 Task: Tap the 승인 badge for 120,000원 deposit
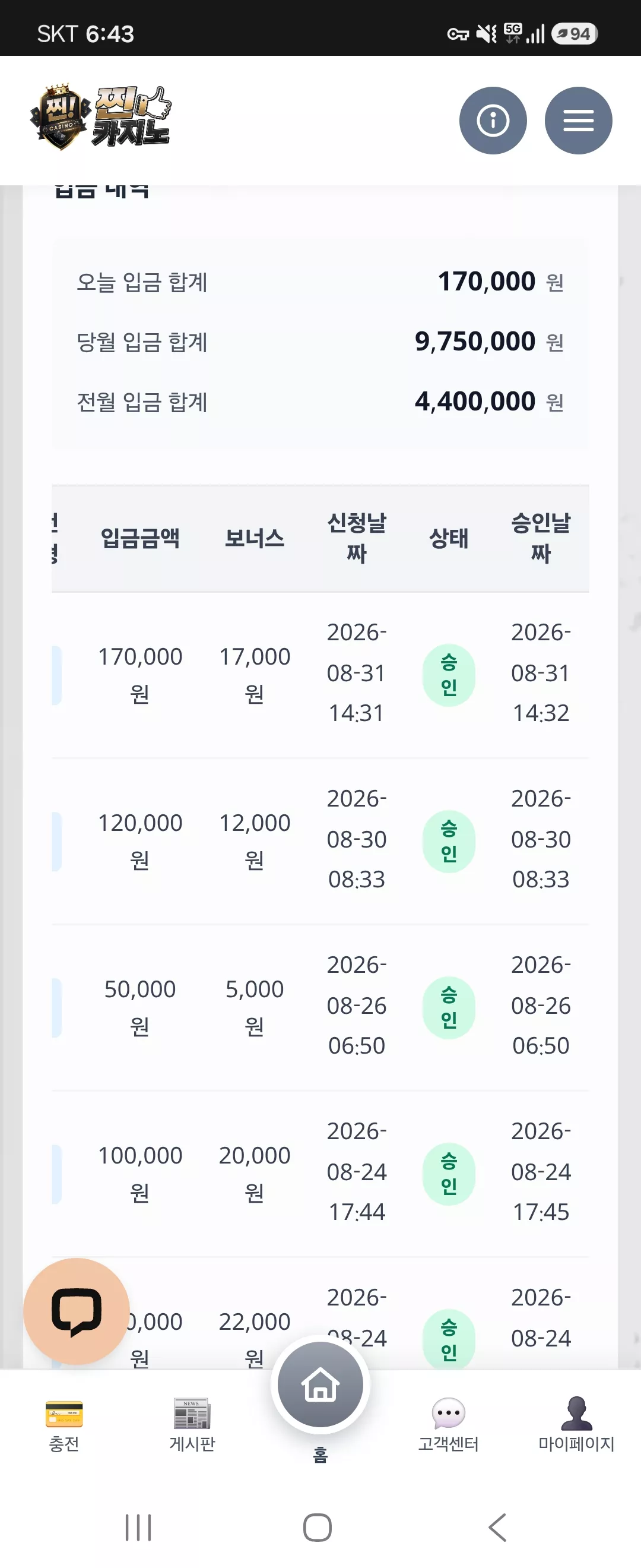[x=449, y=841]
